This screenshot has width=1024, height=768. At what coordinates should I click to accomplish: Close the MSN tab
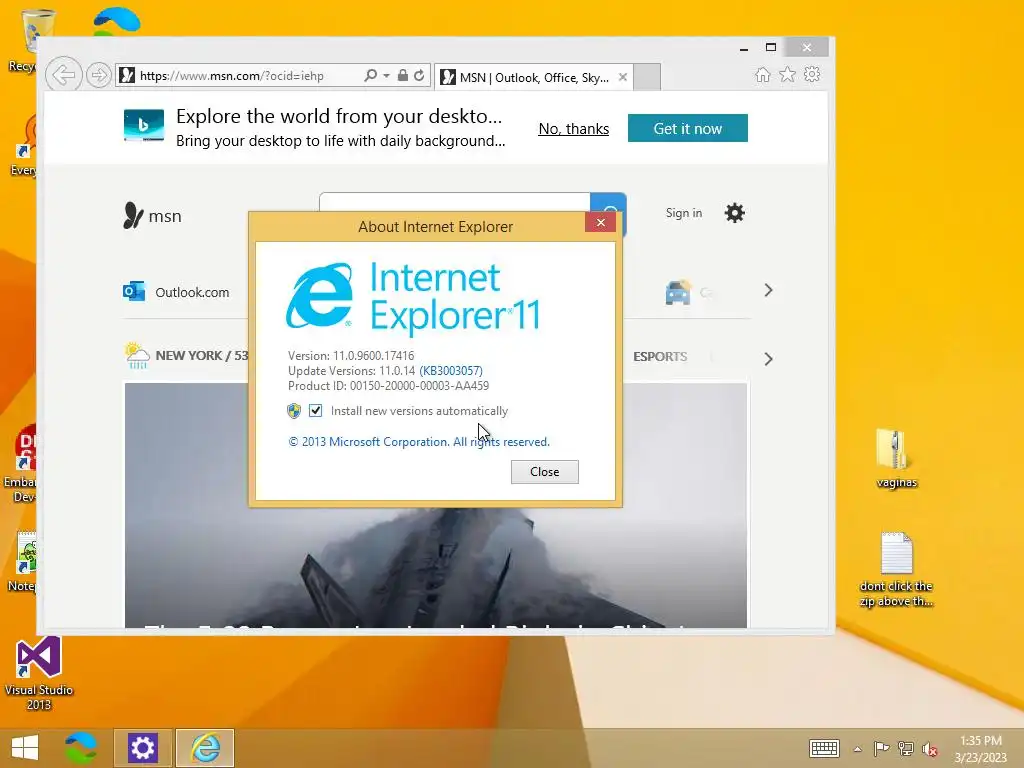click(623, 77)
